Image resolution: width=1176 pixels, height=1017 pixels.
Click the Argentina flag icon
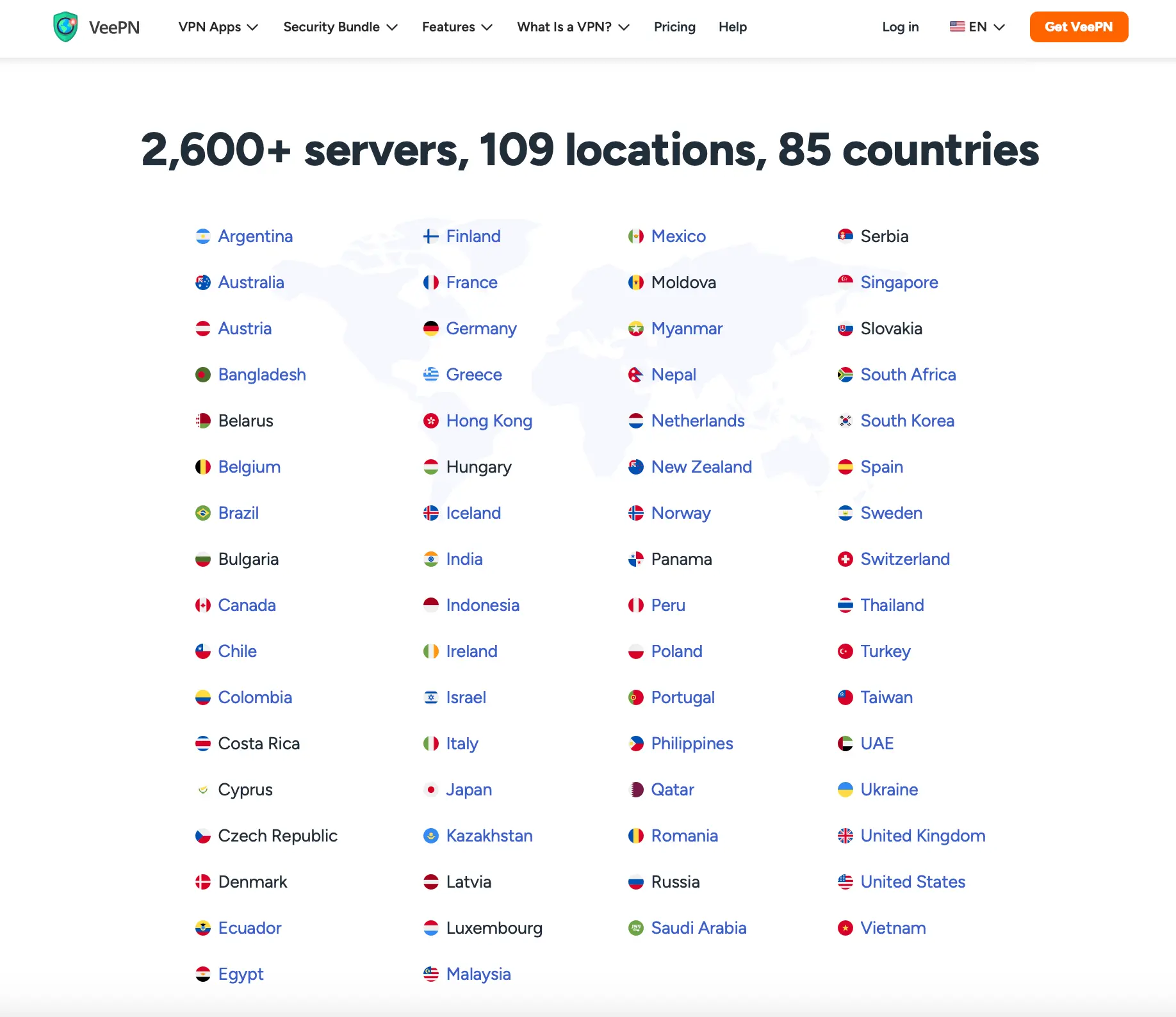tap(203, 236)
